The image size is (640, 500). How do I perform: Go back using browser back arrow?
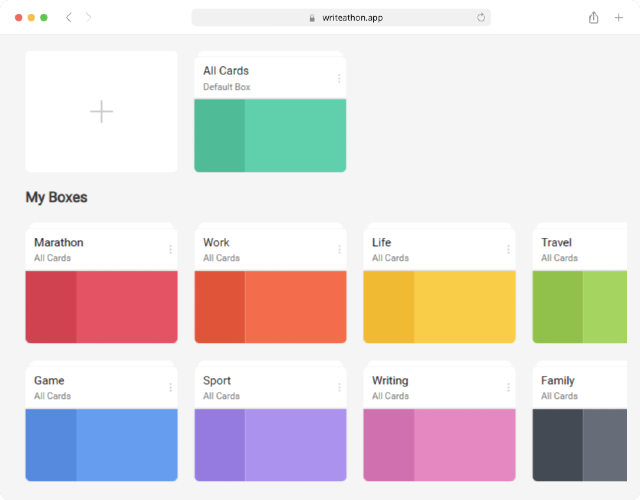point(69,18)
